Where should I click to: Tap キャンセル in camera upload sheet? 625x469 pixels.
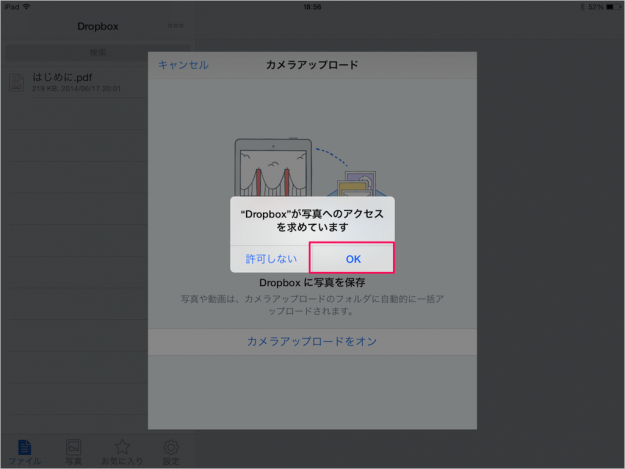(x=183, y=65)
